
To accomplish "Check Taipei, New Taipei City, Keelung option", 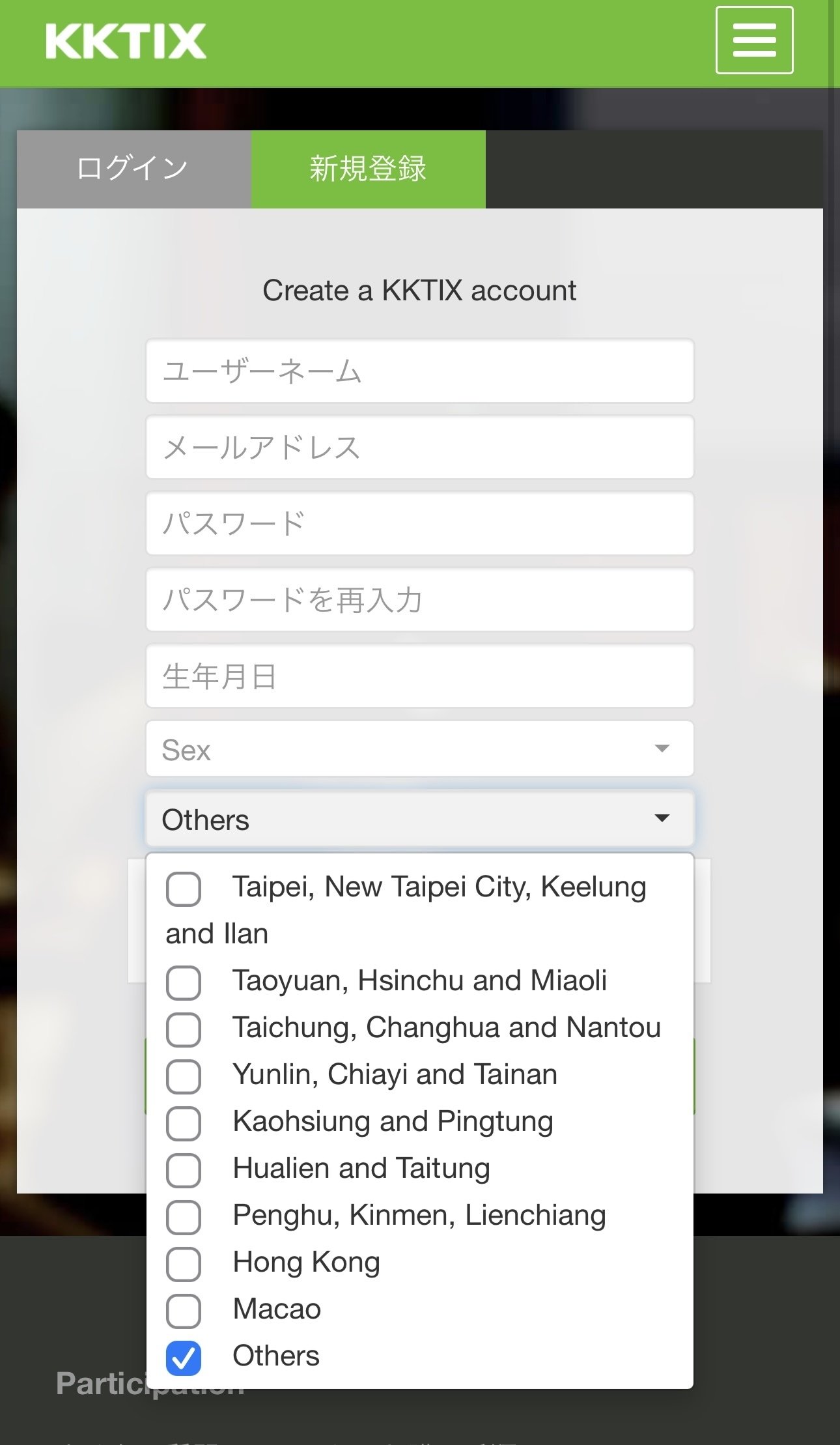I will [184, 889].
